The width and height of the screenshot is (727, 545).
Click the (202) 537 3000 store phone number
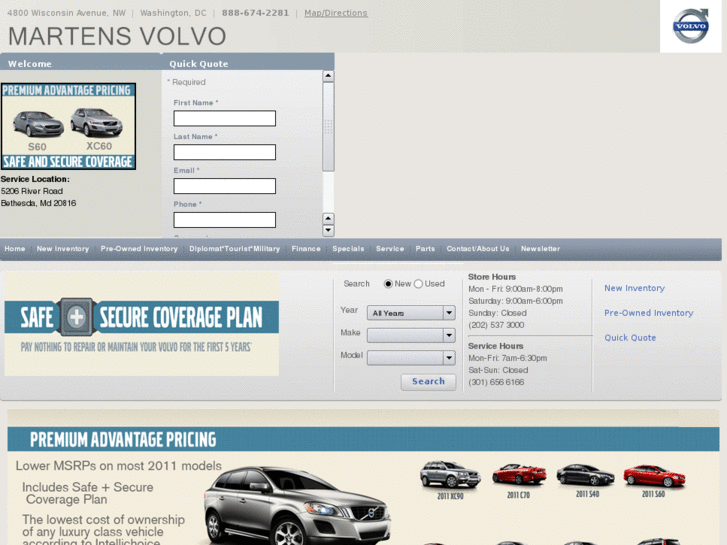click(496, 325)
